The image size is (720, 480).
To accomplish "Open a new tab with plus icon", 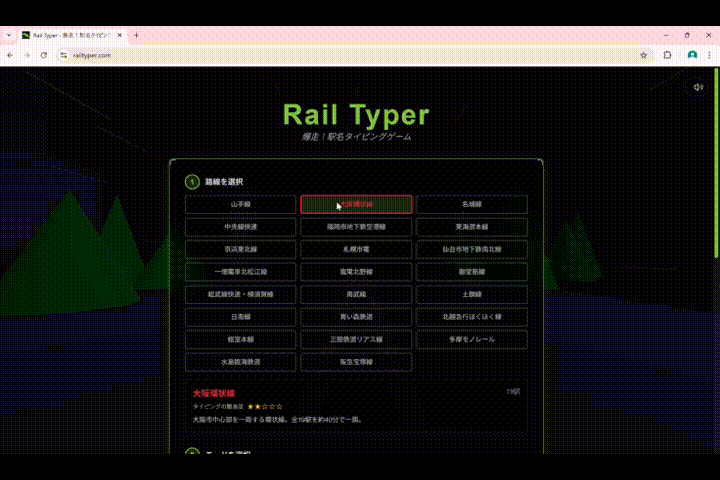I will pyautogui.click(x=136, y=35).
